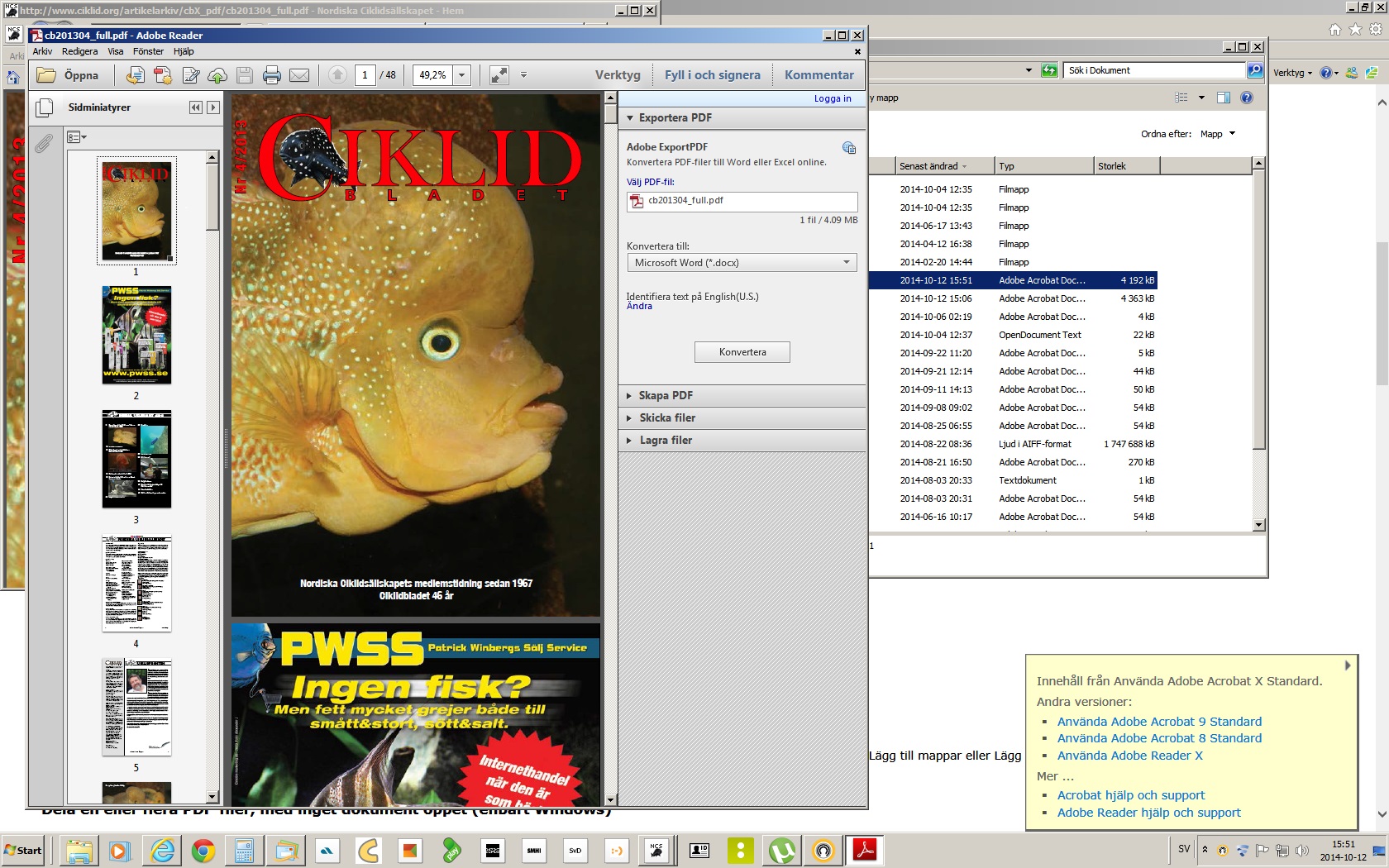Open the attachments paperclip panel
Image resolution: width=1389 pixels, height=868 pixels.
coord(44,144)
